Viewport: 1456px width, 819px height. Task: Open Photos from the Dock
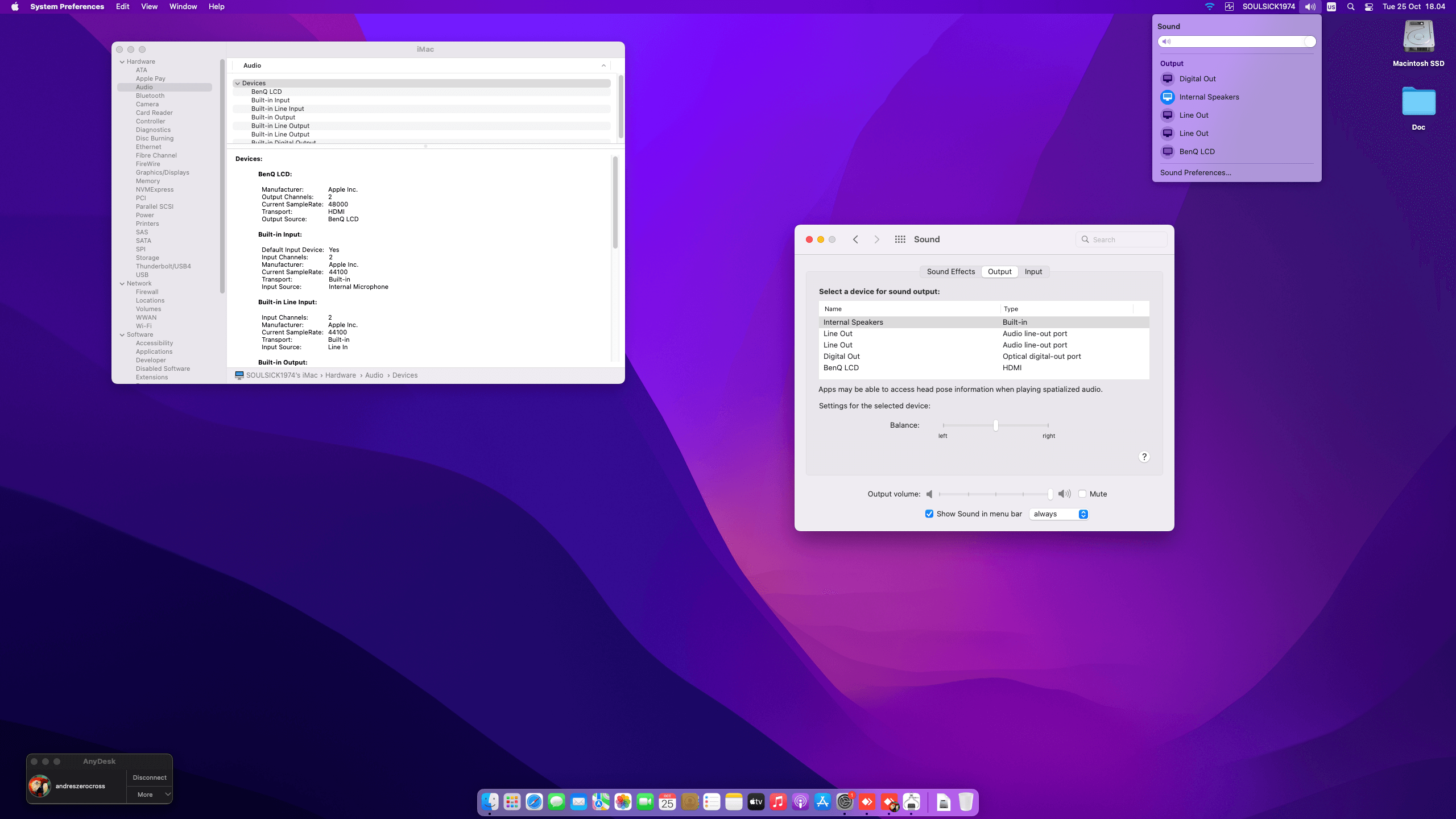(x=623, y=802)
